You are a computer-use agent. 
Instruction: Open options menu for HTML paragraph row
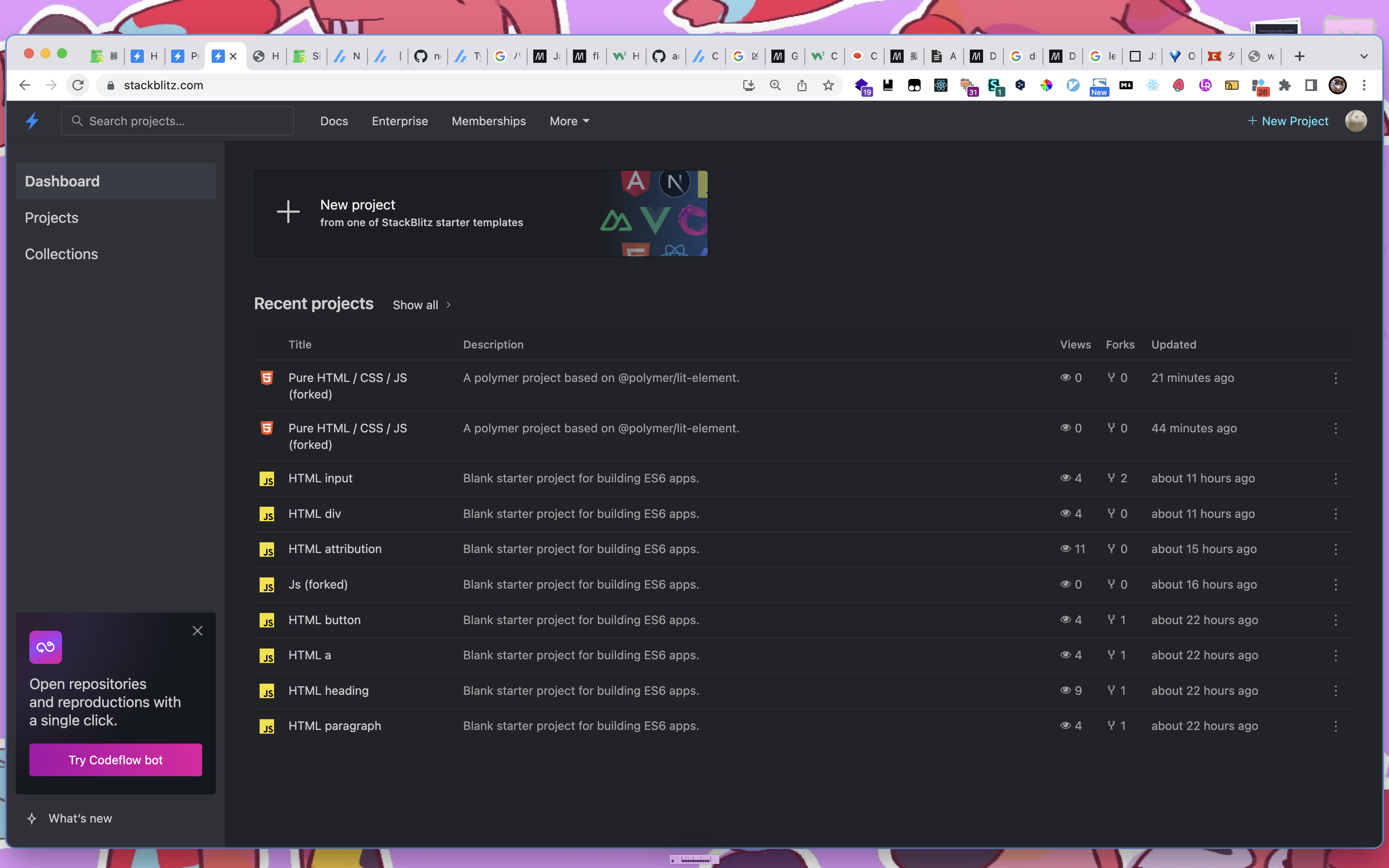(x=1336, y=726)
